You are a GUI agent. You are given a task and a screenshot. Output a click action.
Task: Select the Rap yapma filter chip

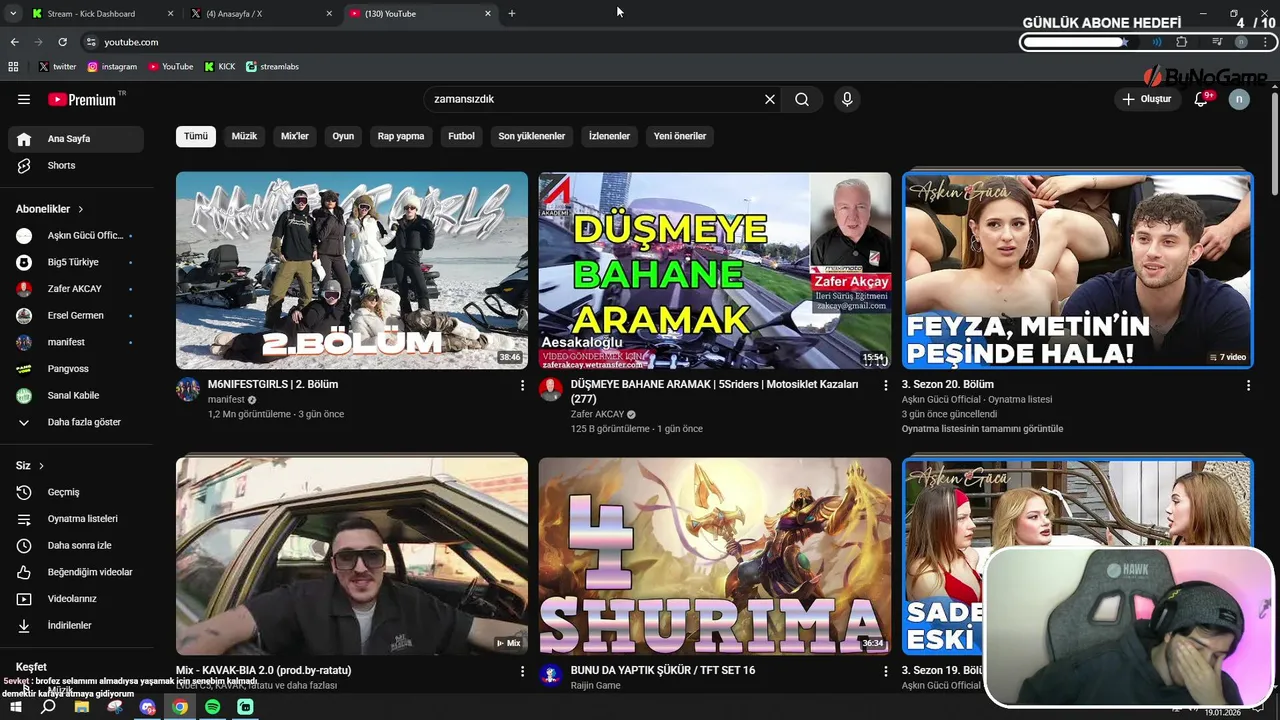[401, 136]
